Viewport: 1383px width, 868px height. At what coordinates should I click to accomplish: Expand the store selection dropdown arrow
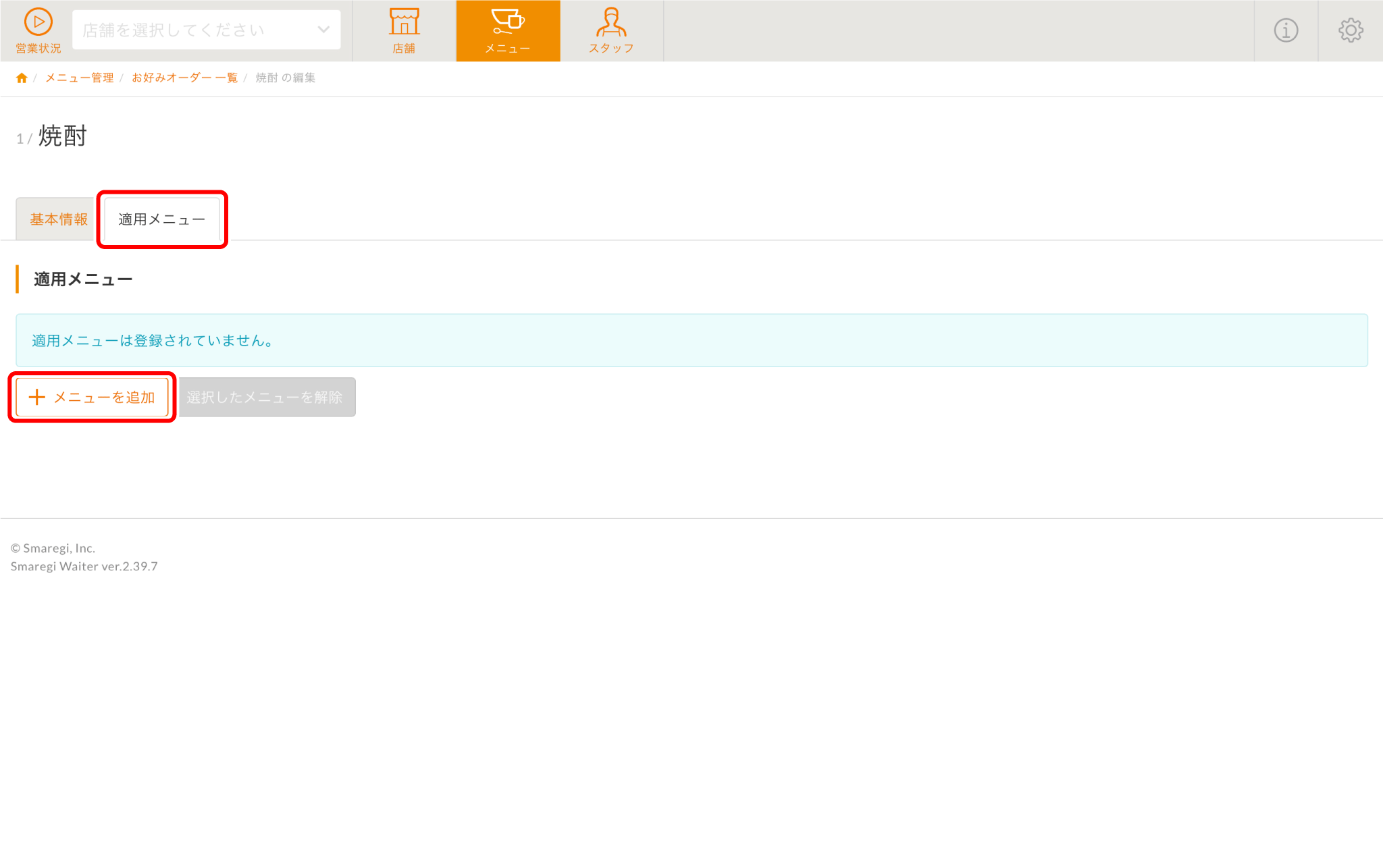click(x=323, y=30)
